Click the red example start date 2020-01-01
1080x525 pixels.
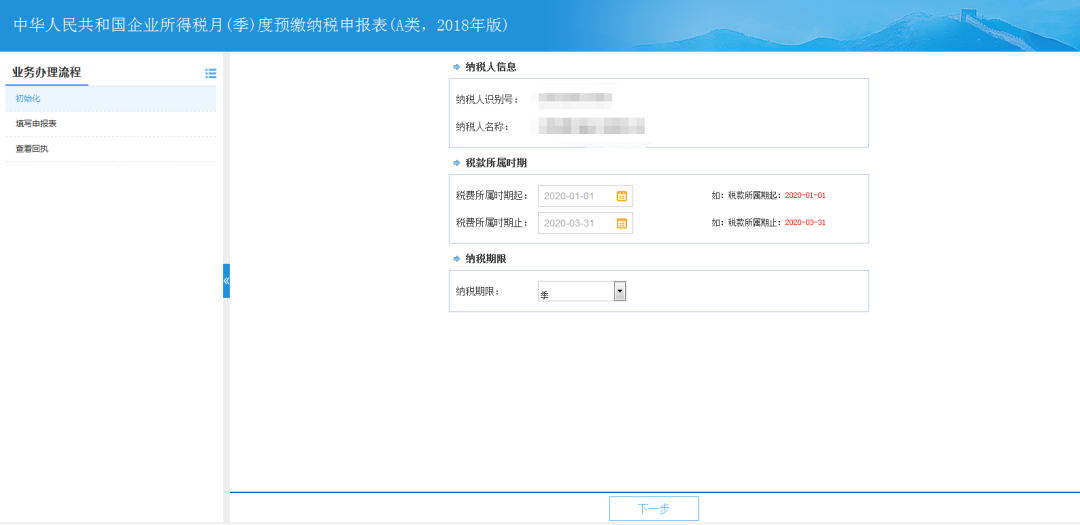click(x=805, y=195)
